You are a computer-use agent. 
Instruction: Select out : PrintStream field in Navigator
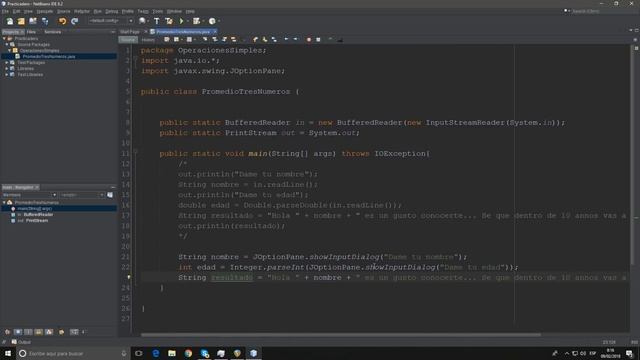(x=32, y=220)
